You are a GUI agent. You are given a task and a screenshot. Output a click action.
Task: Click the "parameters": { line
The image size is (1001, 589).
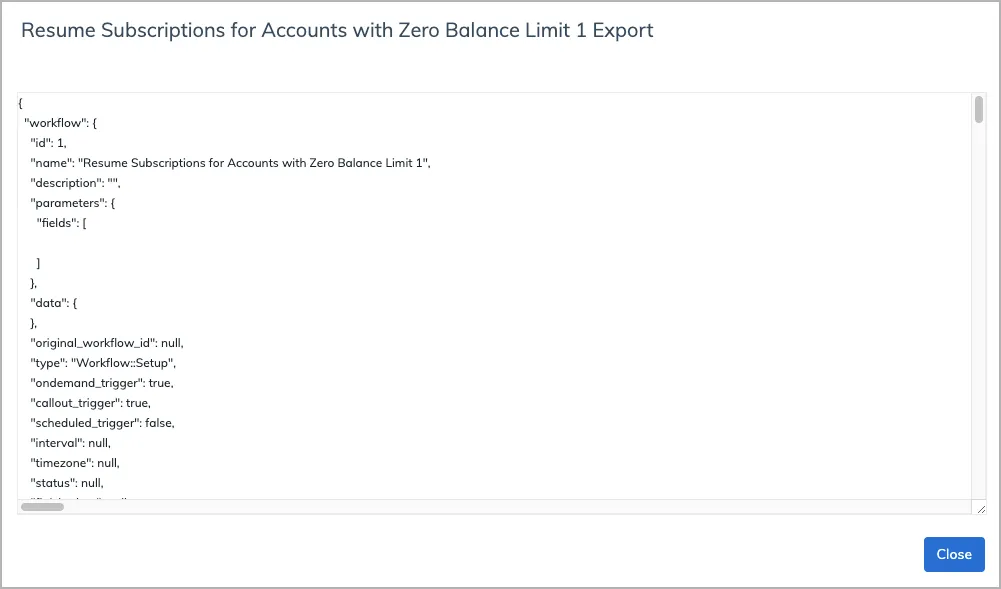point(73,203)
